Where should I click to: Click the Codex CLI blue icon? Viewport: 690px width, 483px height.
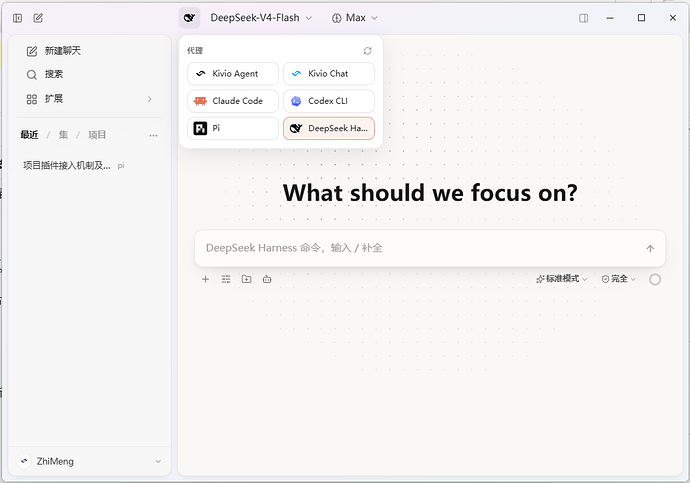click(x=296, y=101)
